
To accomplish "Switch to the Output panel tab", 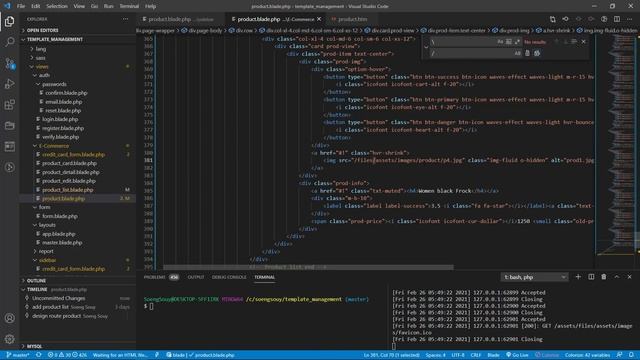I will pyautogui.click(x=196, y=277).
